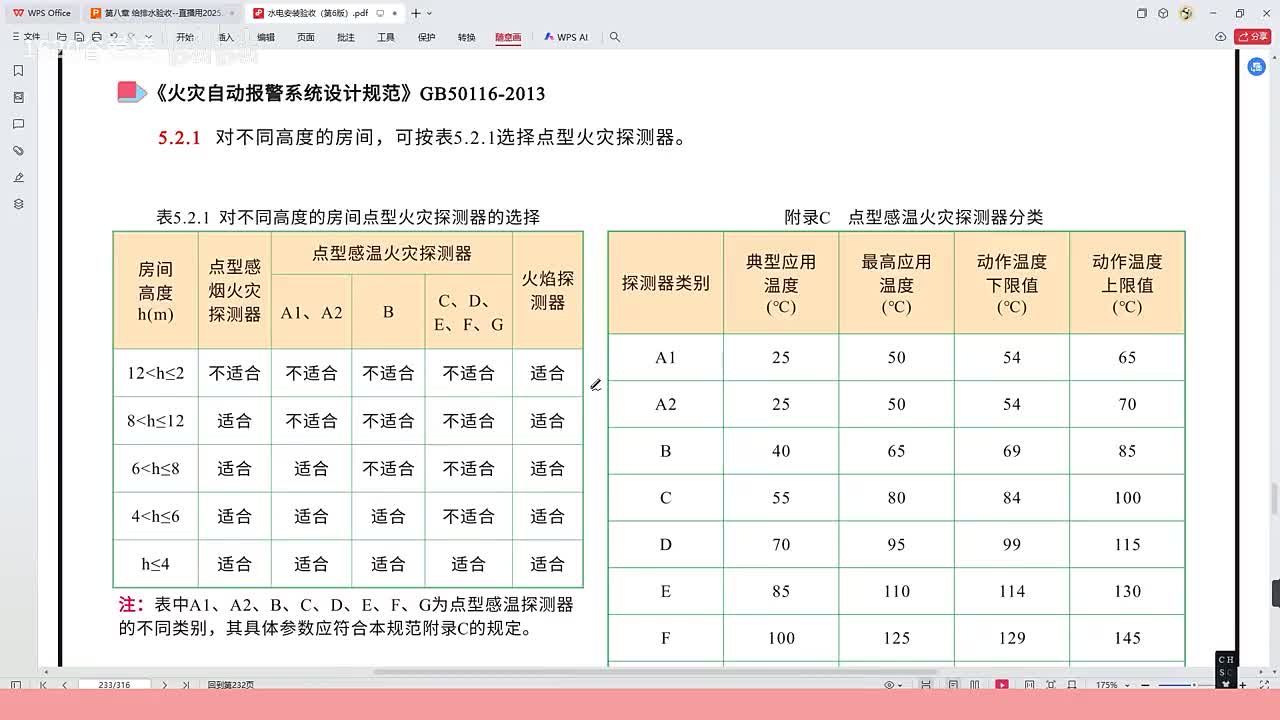The width and height of the screenshot is (1280, 720).
Task: Open the layers panel in left sidebar
Action: click(18, 204)
